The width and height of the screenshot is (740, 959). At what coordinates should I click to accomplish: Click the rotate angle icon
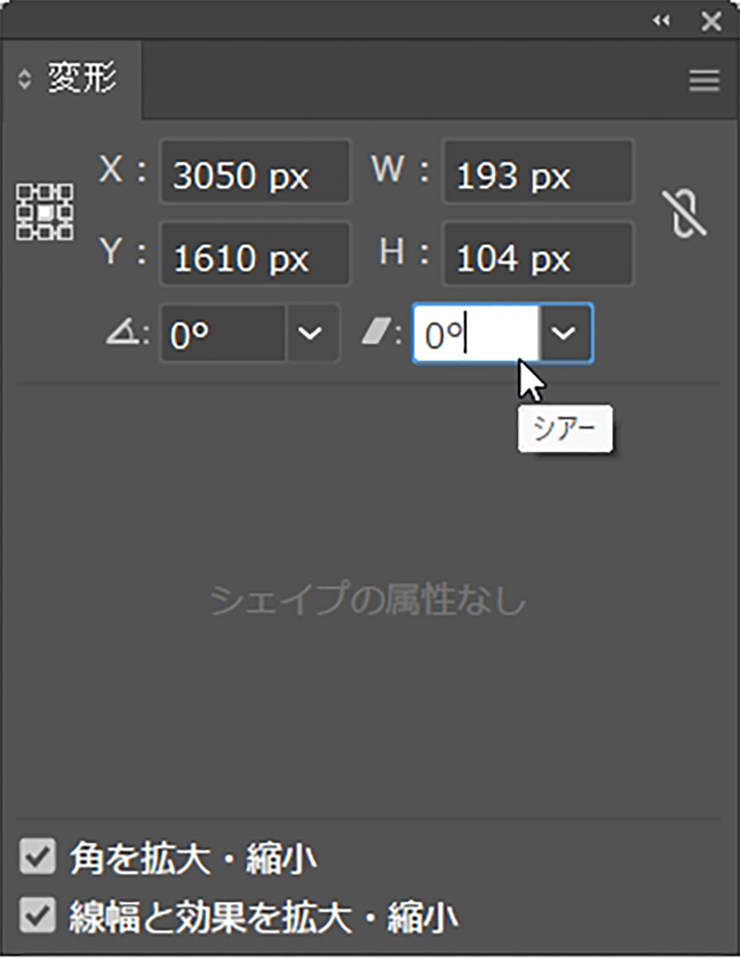pyautogui.click(x=120, y=333)
